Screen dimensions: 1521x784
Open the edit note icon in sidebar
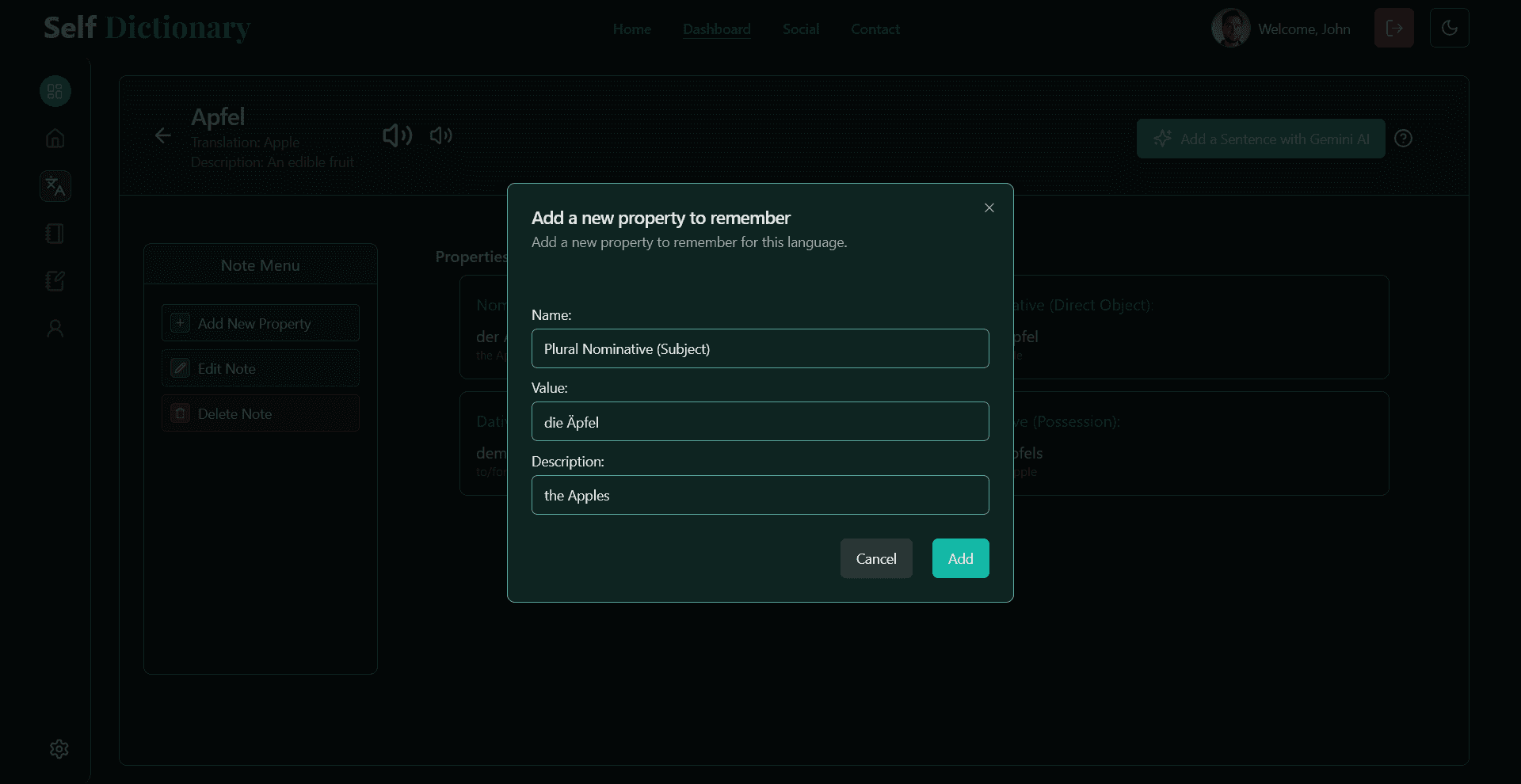(55, 281)
